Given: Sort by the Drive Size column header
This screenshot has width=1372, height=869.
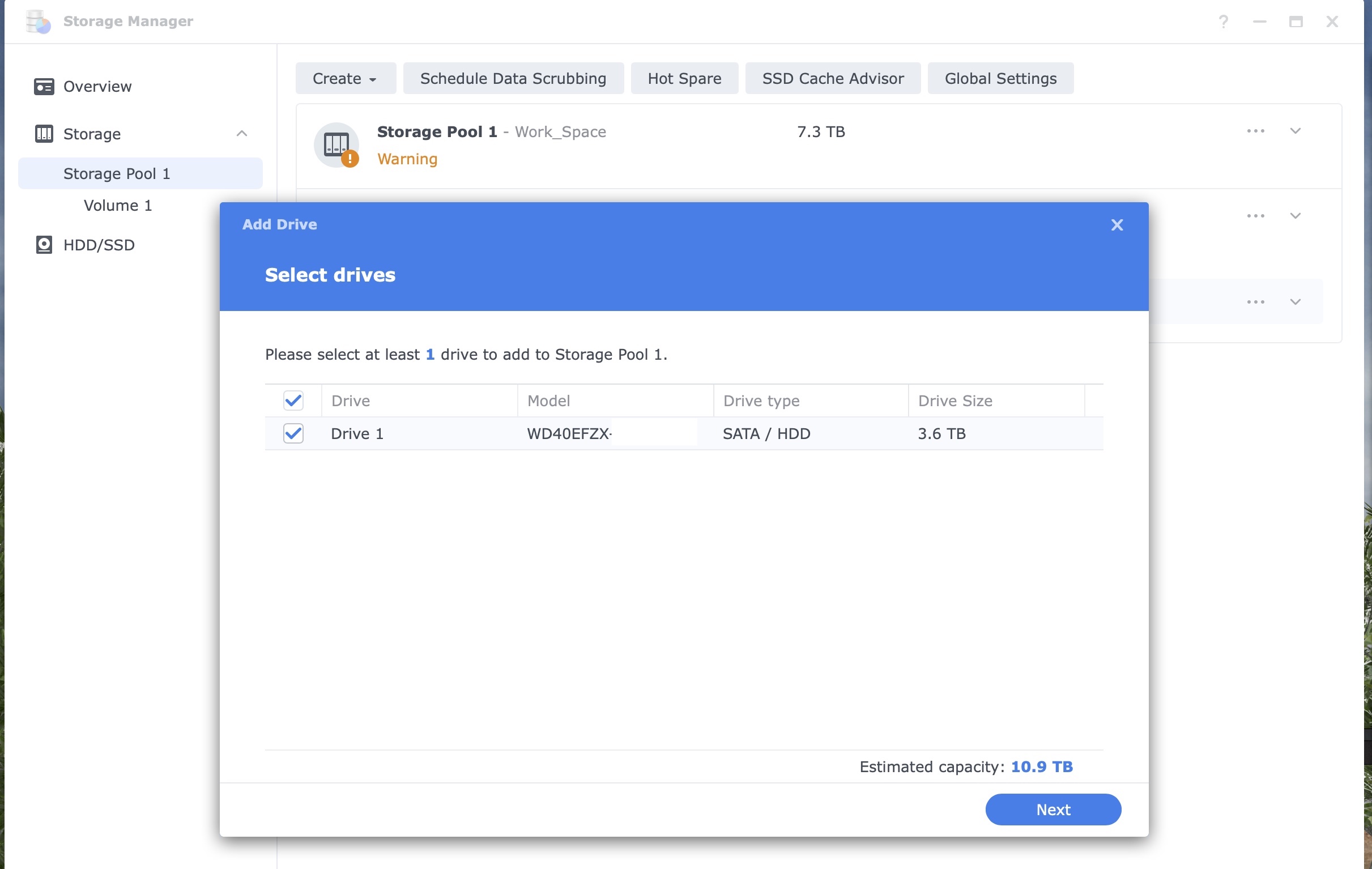Looking at the screenshot, I should tap(955, 401).
